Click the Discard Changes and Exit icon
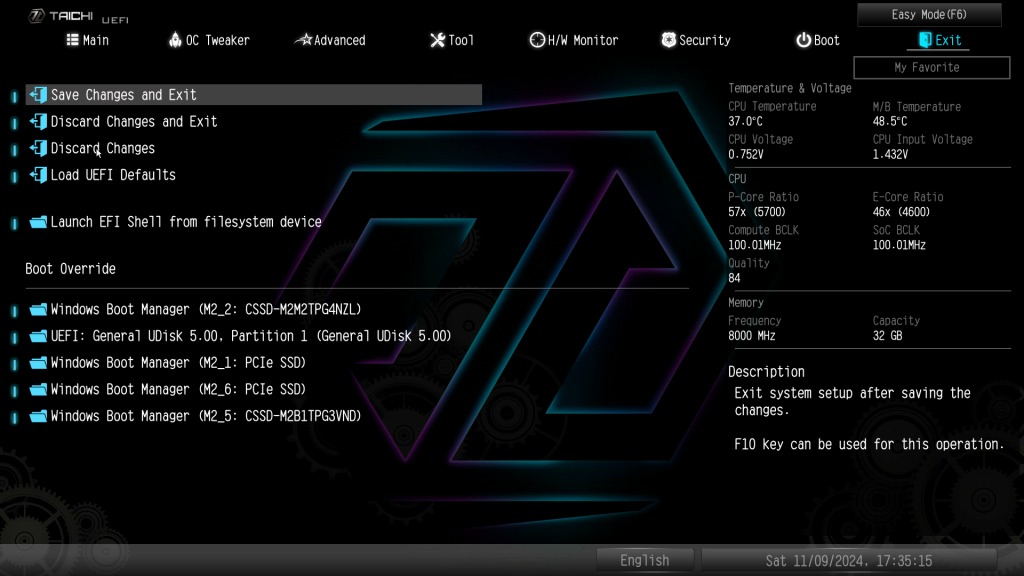Image resolution: width=1024 pixels, height=576 pixels. (x=38, y=121)
